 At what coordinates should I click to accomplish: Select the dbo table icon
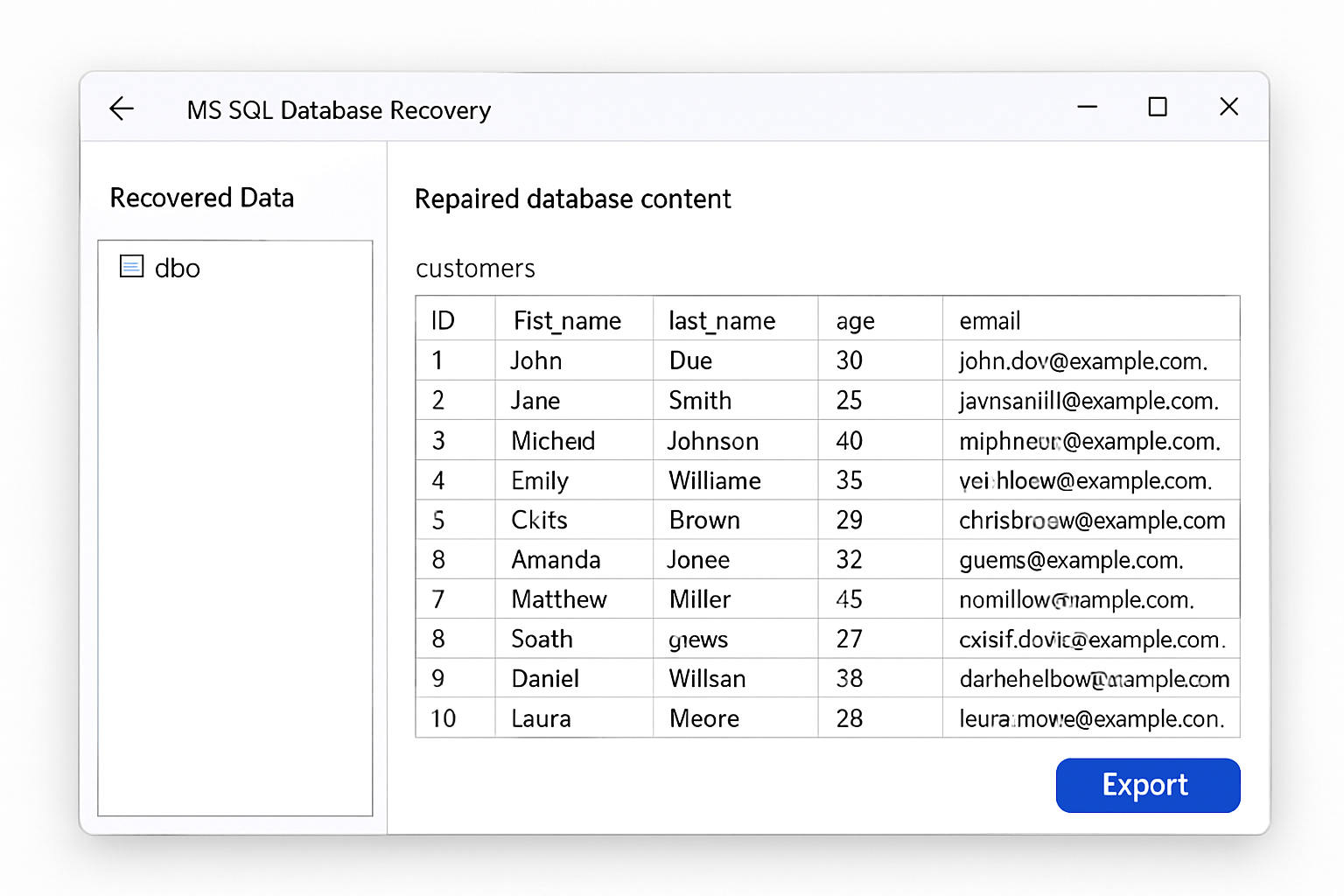(131, 266)
